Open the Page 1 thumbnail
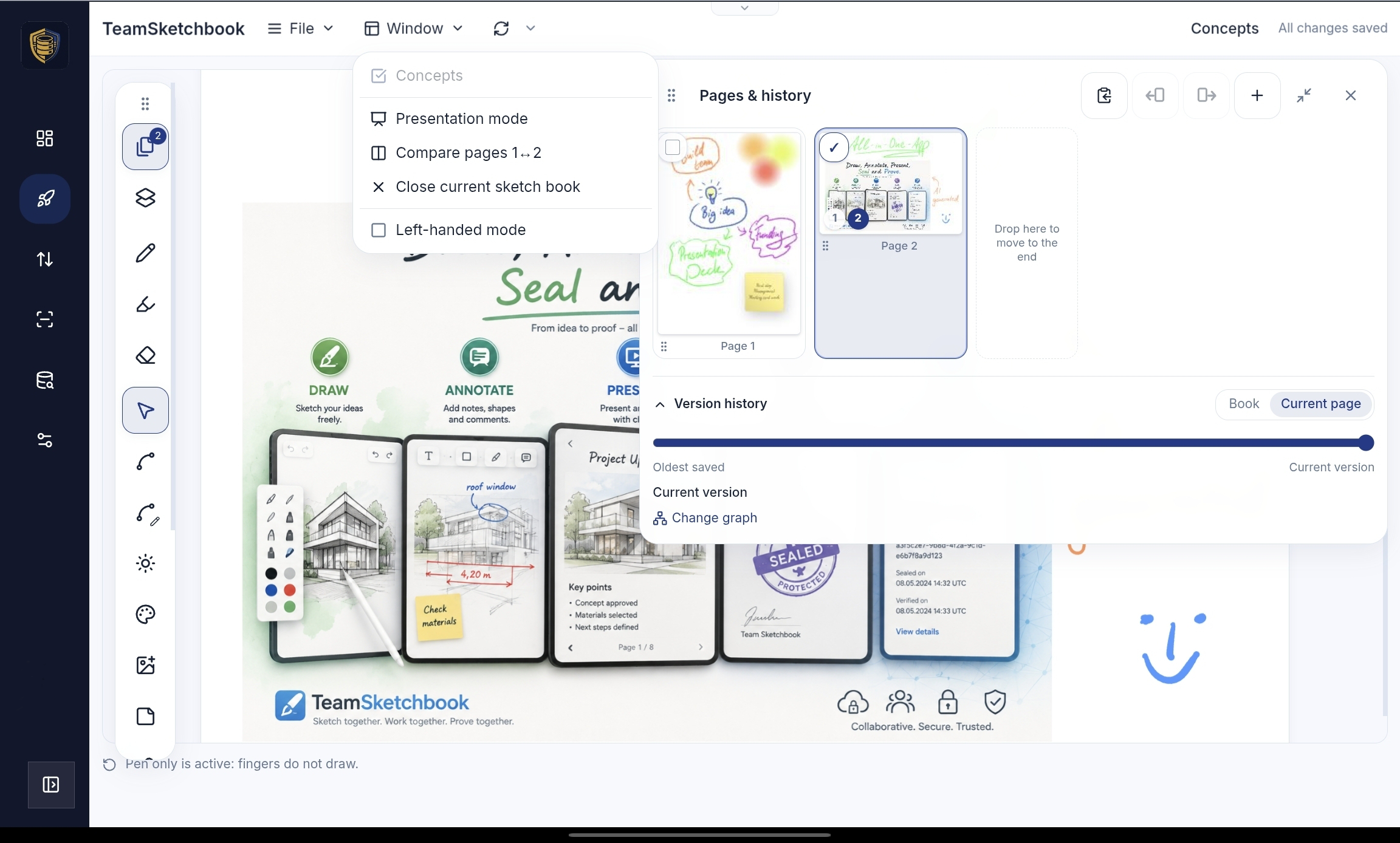The height and width of the screenshot is (843, 1400). coord(729,233)
